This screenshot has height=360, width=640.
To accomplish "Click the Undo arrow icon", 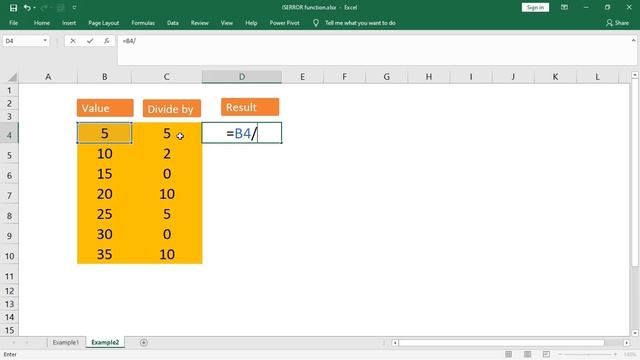I will tap(27, 7).
